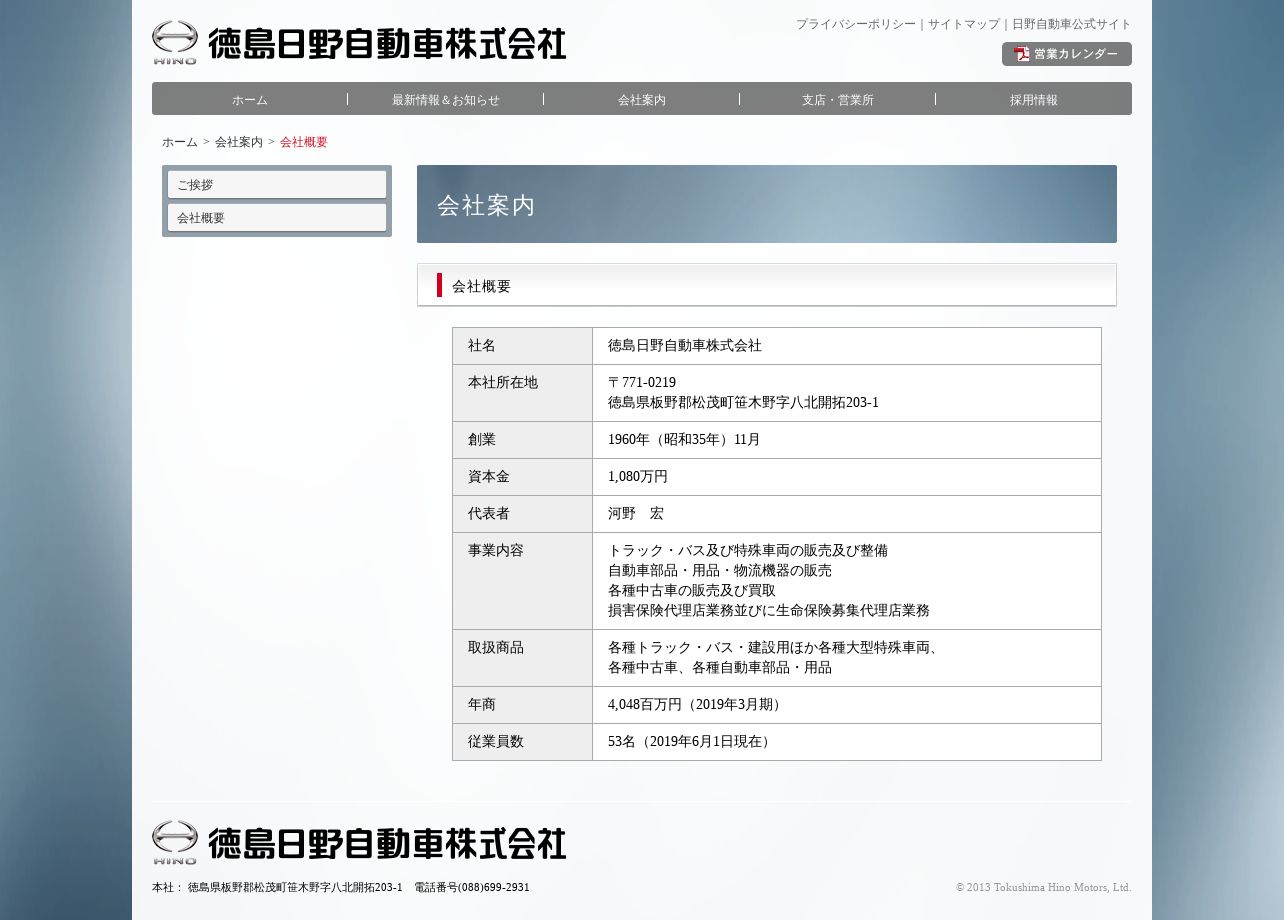This screenshot has width=1284, height=920.
Task: Go to ホーム in the navigation bar
Action: tap(250, 99)
